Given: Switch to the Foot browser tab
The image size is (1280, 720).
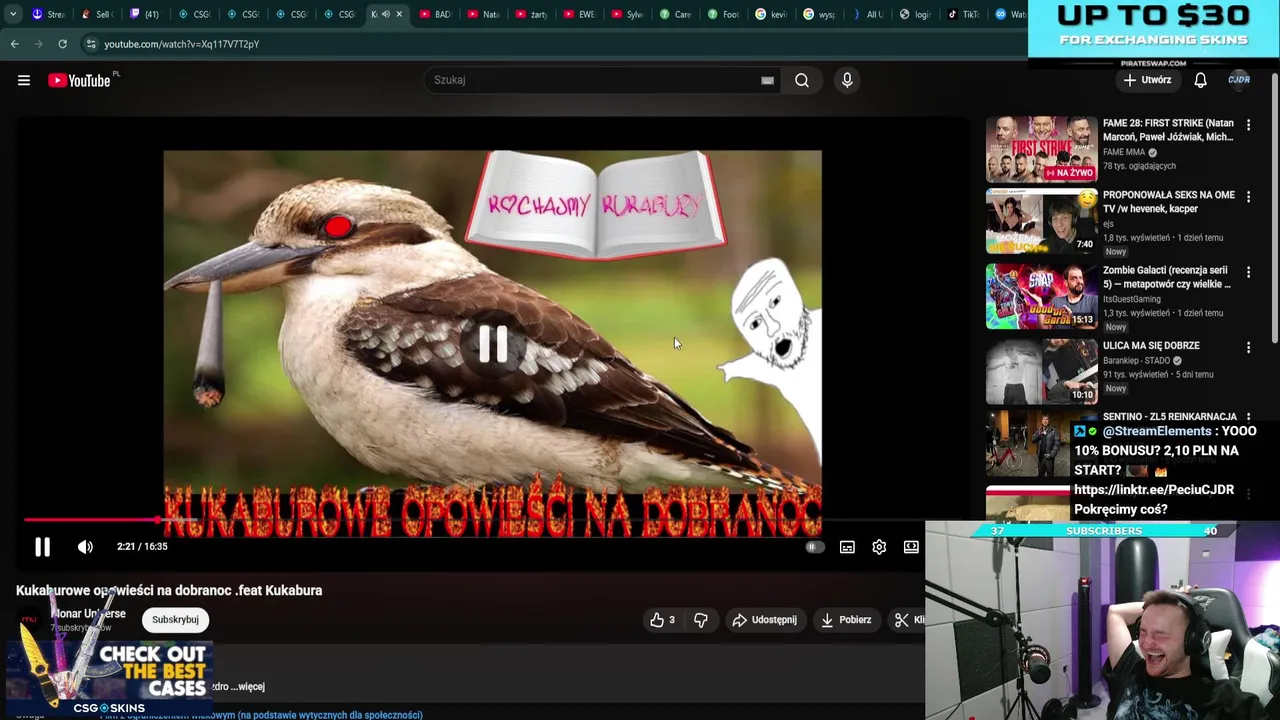Looking at the screenshot, I should coord(723,14).
